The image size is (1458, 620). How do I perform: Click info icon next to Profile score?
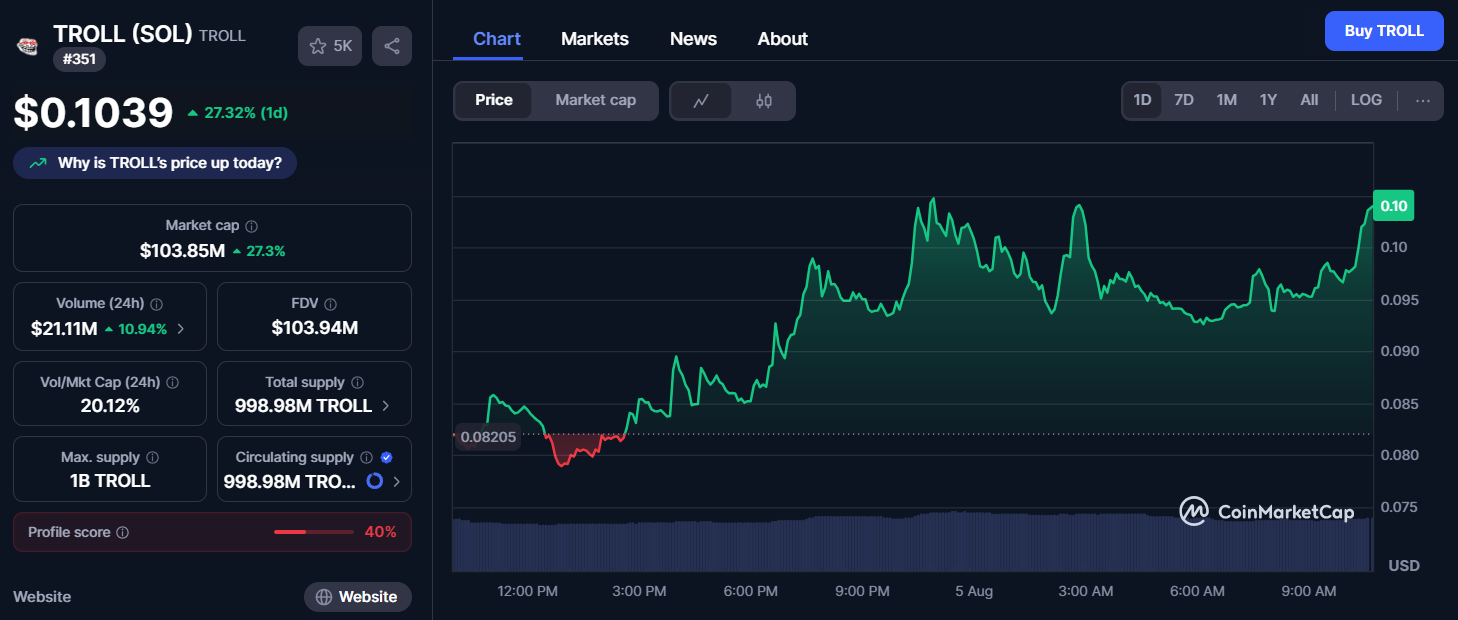point(123,533)
